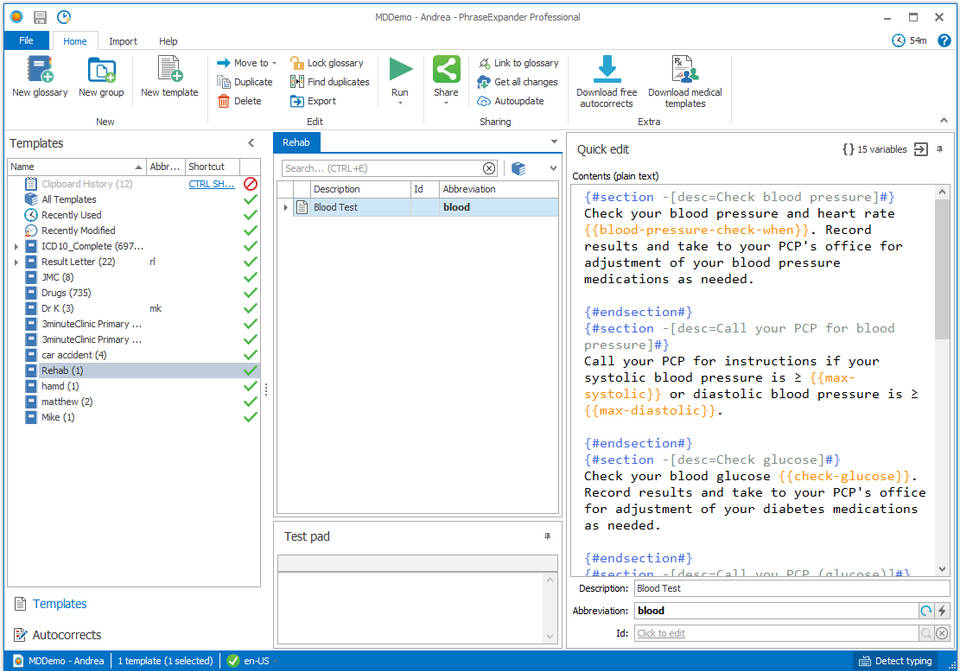Click Download medical templates
This screenshot has width=960, height=671.
[x=685, y=71]
